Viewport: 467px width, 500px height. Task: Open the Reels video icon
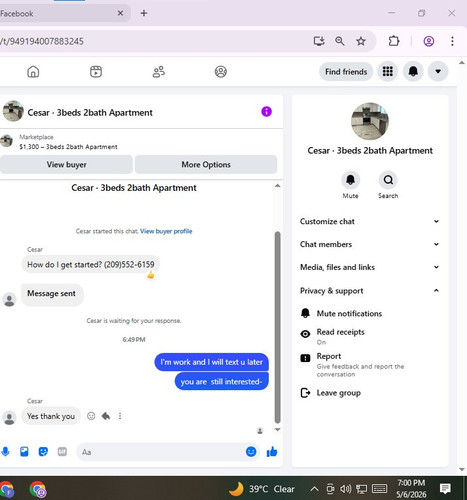click(96, 72)
